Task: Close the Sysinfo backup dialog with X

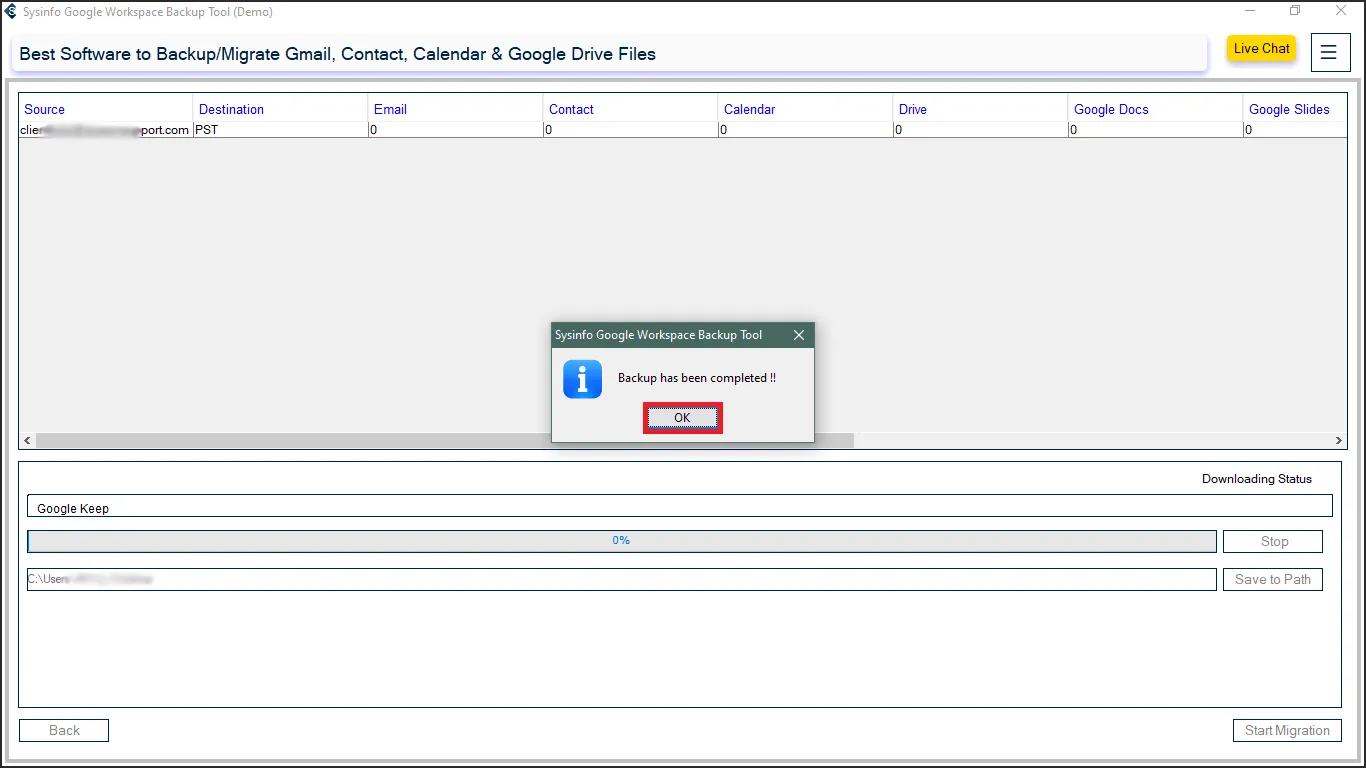Action: [x=798, y=335]
